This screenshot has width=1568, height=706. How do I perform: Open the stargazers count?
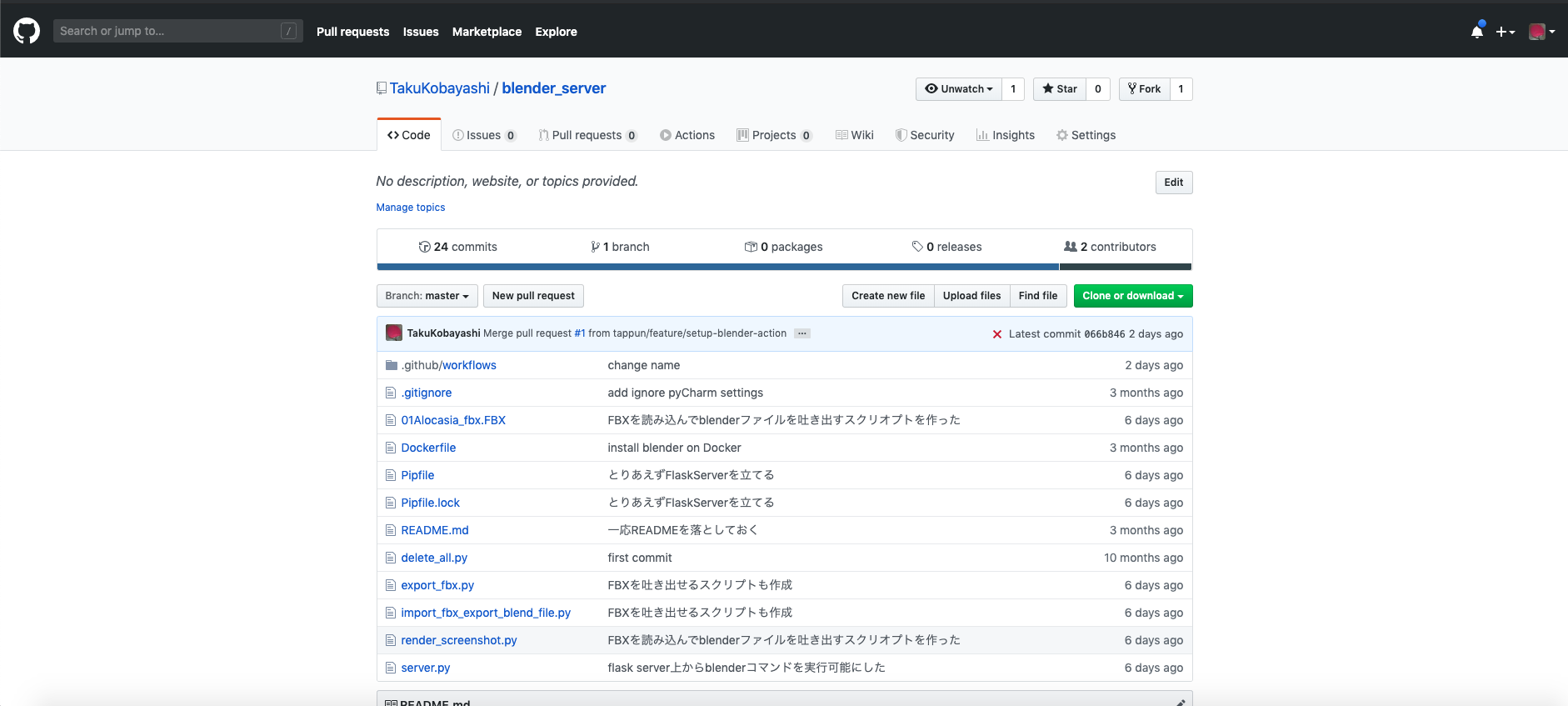click(x=1098, y=89)
